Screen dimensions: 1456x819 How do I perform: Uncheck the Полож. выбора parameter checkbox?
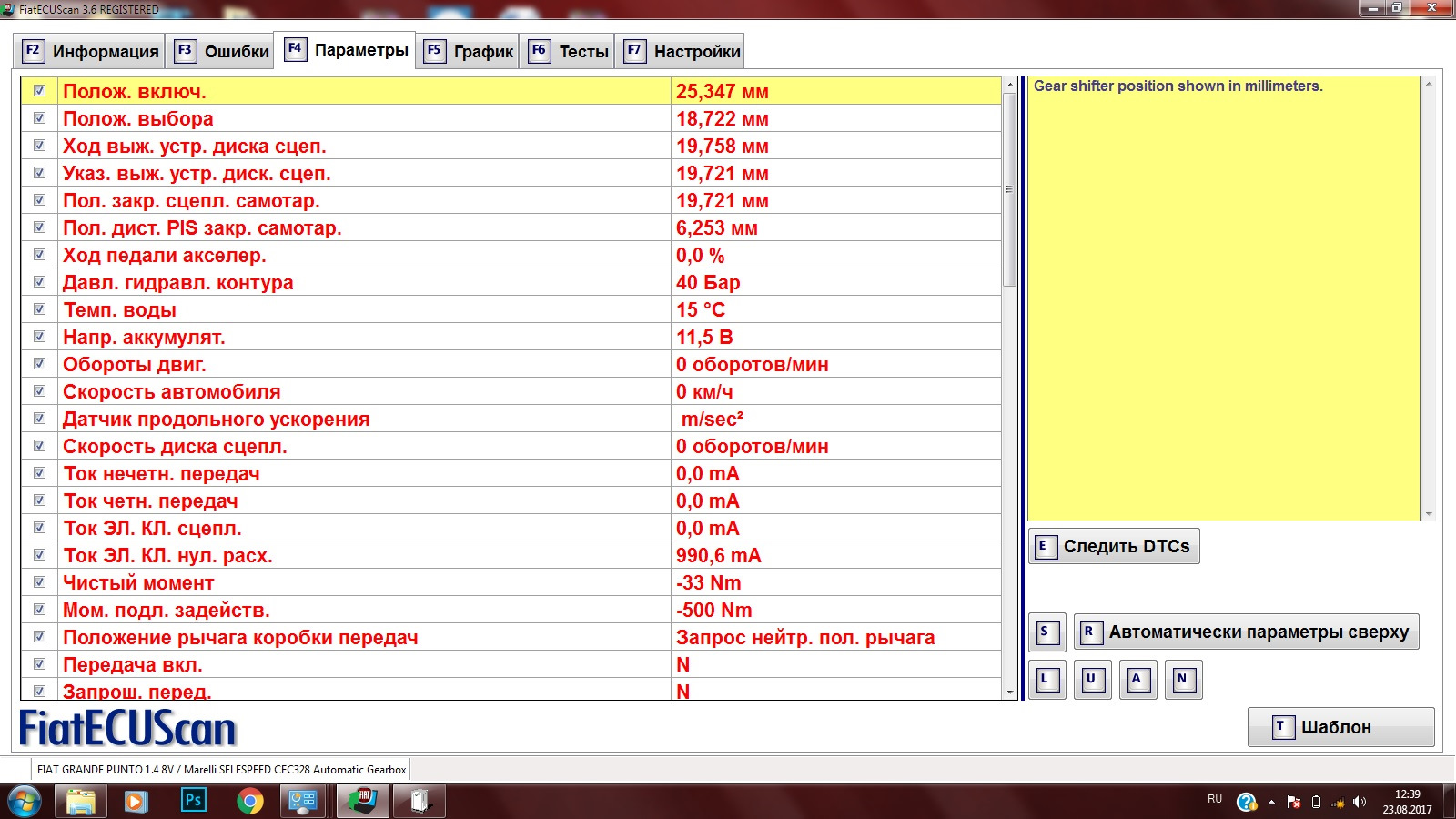click(x=39, y=118)
